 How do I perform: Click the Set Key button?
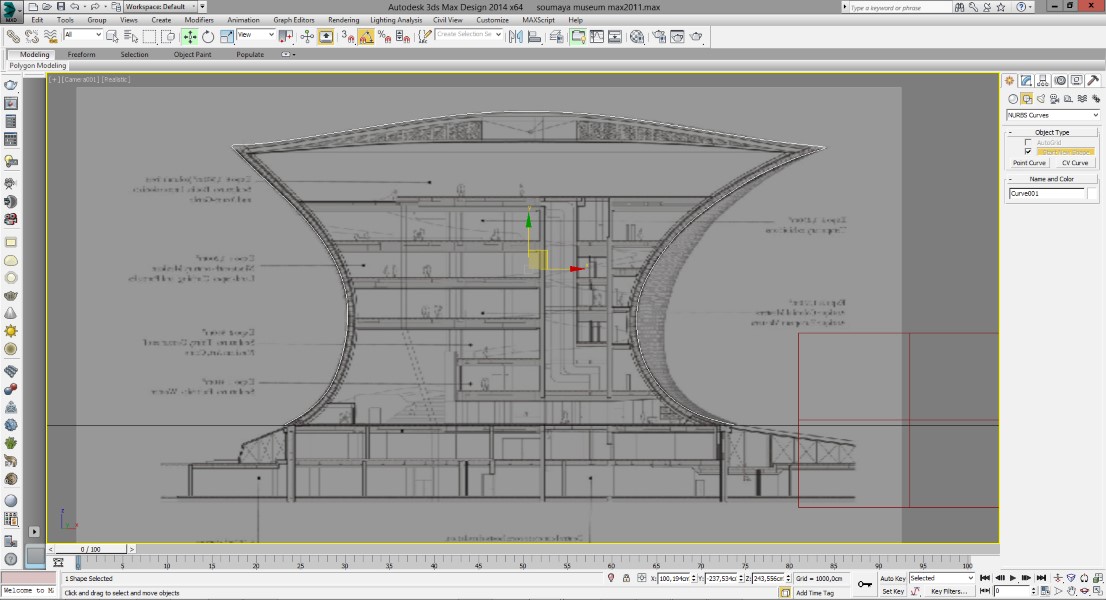[892, 592]
